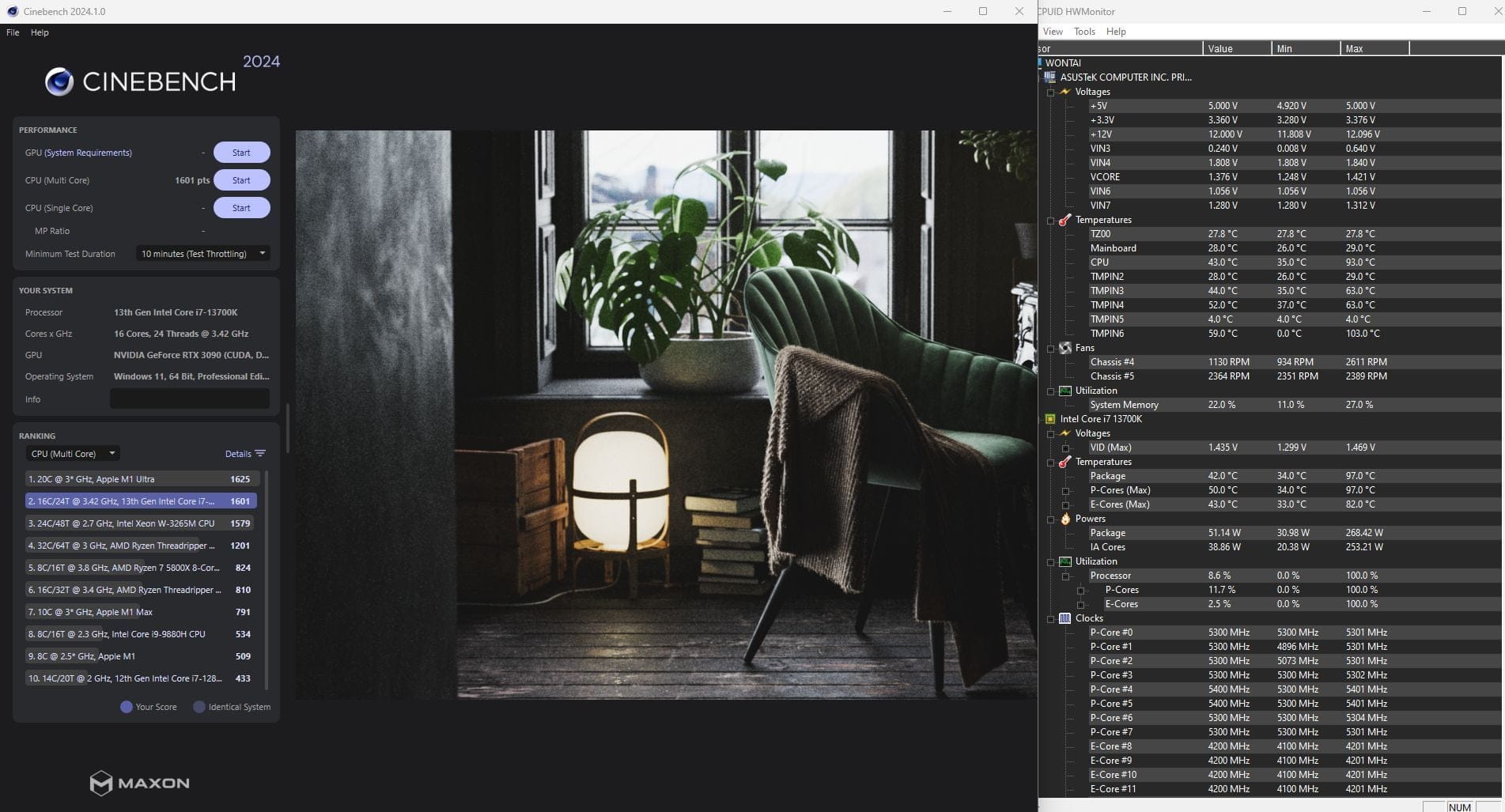The image size is (1505, 812).
Task: Click the Maxon logo at bottom left
Action: pyautogui.click(x=139, y=783)
